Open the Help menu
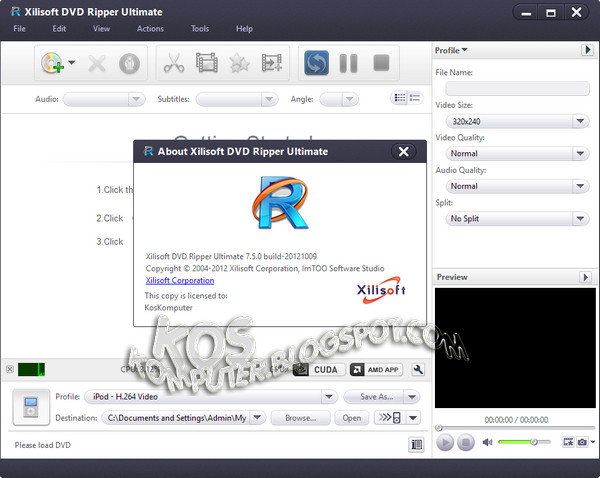Viewport: 600px width, 478px height. pos(244,29)
